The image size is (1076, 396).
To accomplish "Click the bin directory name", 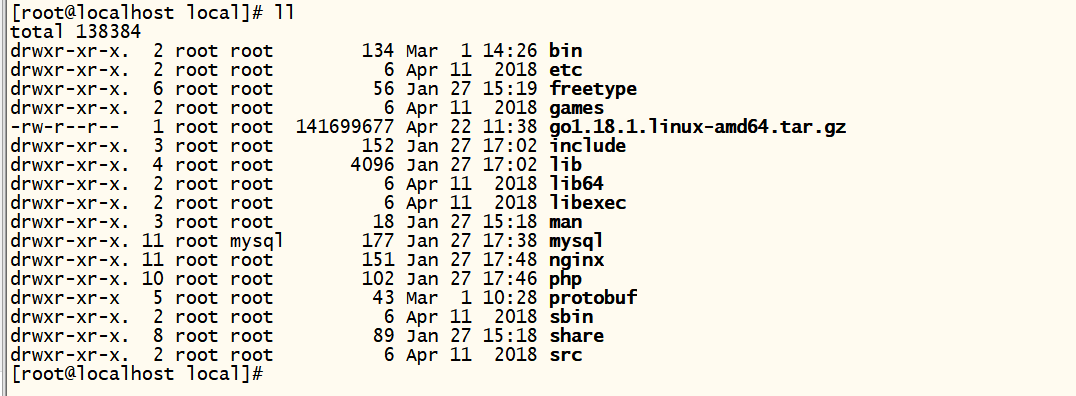I will [565, 51].
